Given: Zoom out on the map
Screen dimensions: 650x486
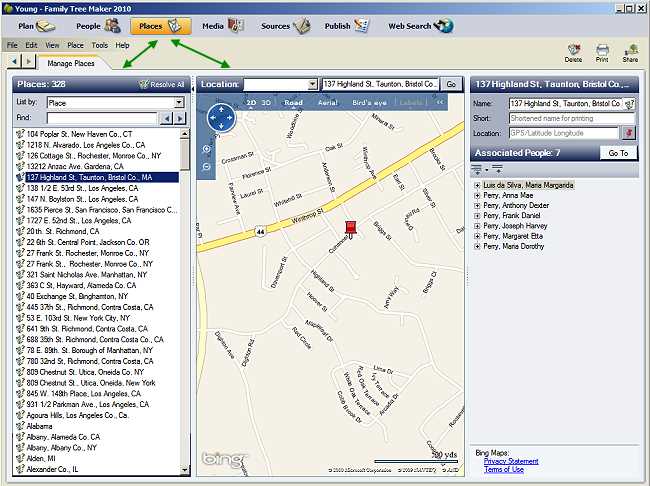Looking at the screenshot, I should tap(206, 167).
